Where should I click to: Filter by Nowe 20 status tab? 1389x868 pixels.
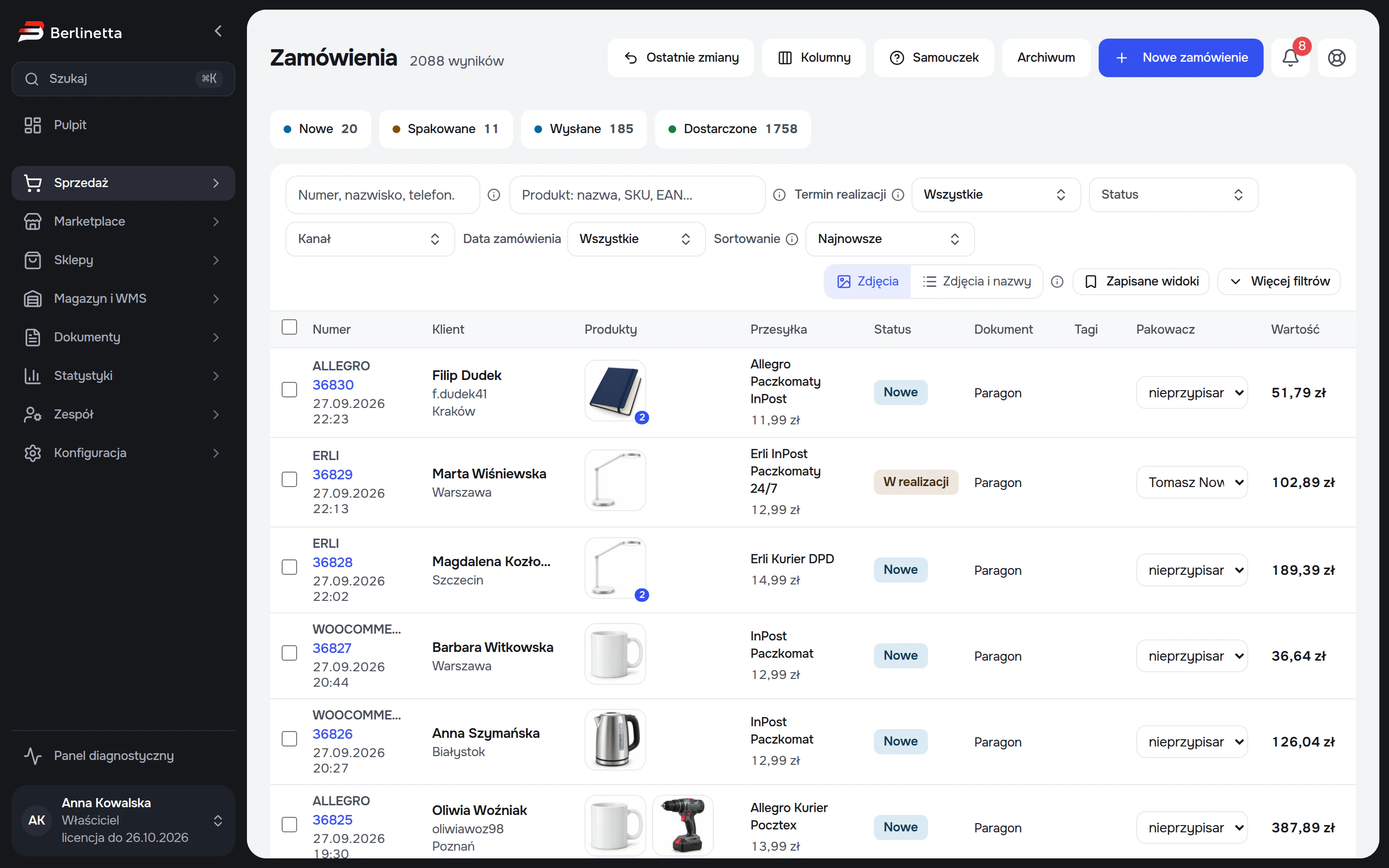(320, 129)
